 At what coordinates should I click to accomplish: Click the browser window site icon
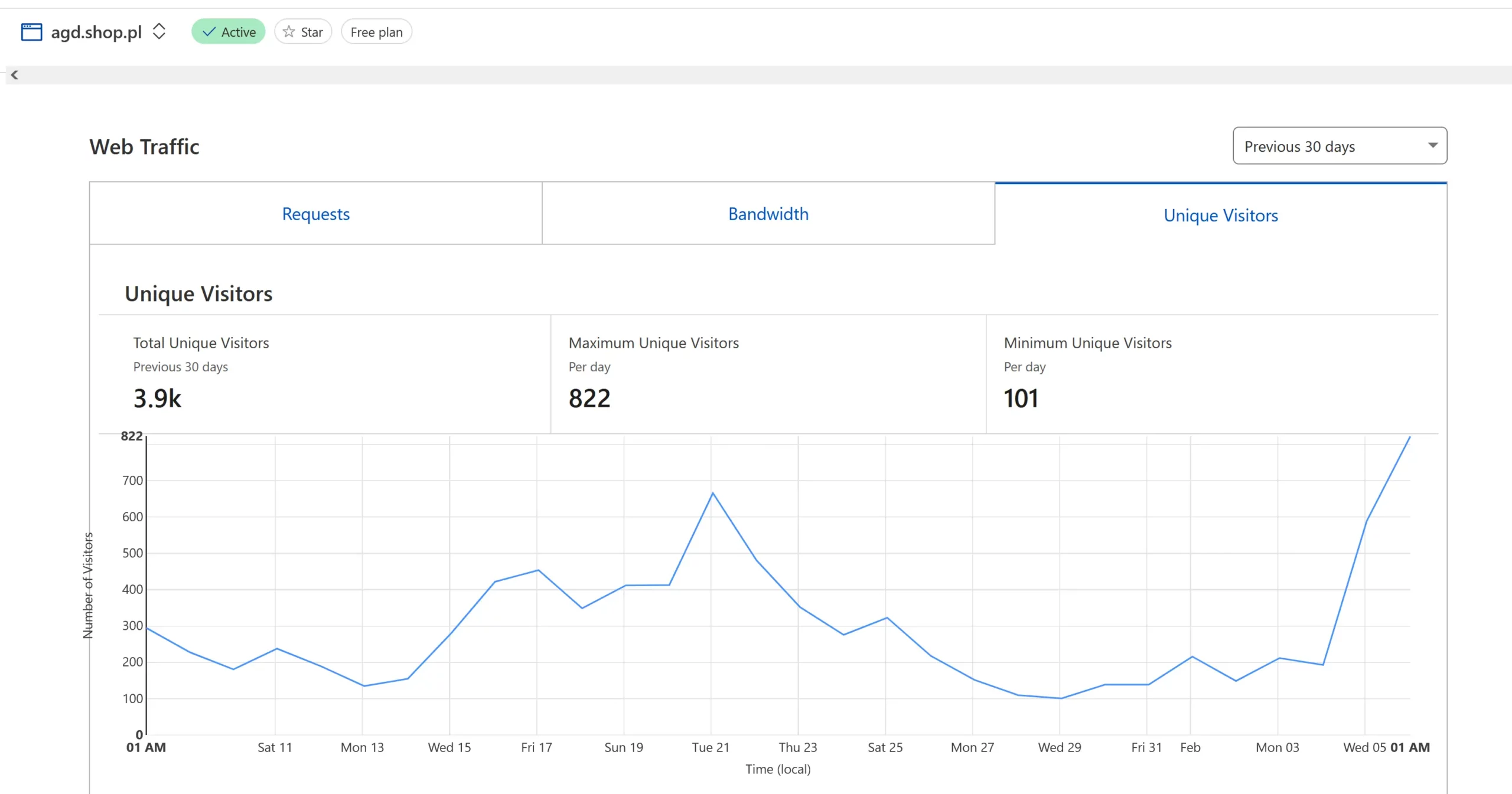[x=31, y=32]
